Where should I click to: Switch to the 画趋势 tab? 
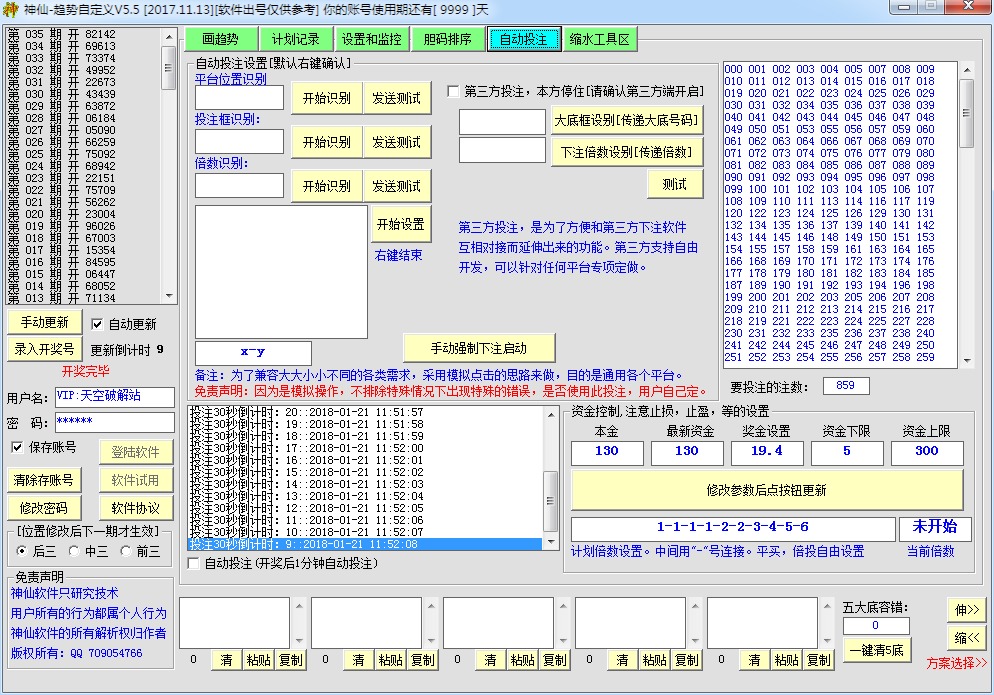click(219, 40)
